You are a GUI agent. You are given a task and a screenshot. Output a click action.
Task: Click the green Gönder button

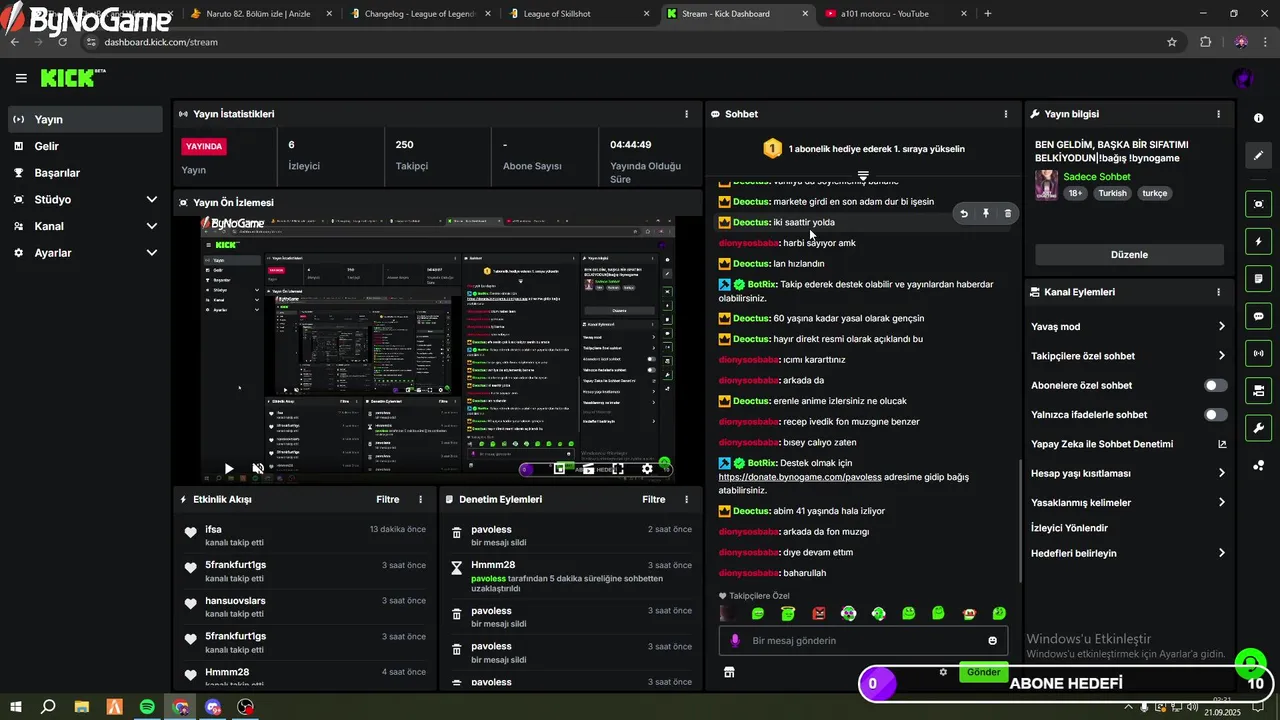[983, 672]
